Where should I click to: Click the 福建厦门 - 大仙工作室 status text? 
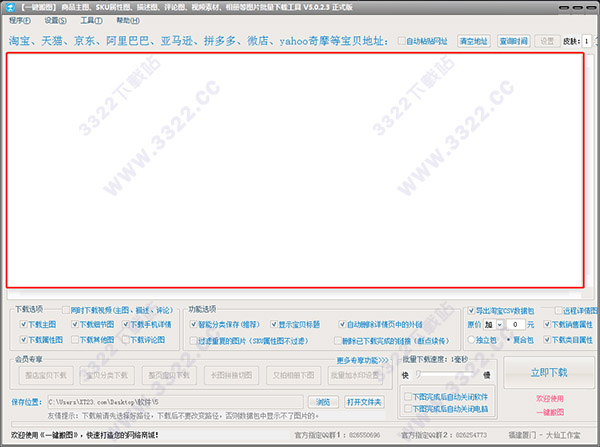(545, 435)
